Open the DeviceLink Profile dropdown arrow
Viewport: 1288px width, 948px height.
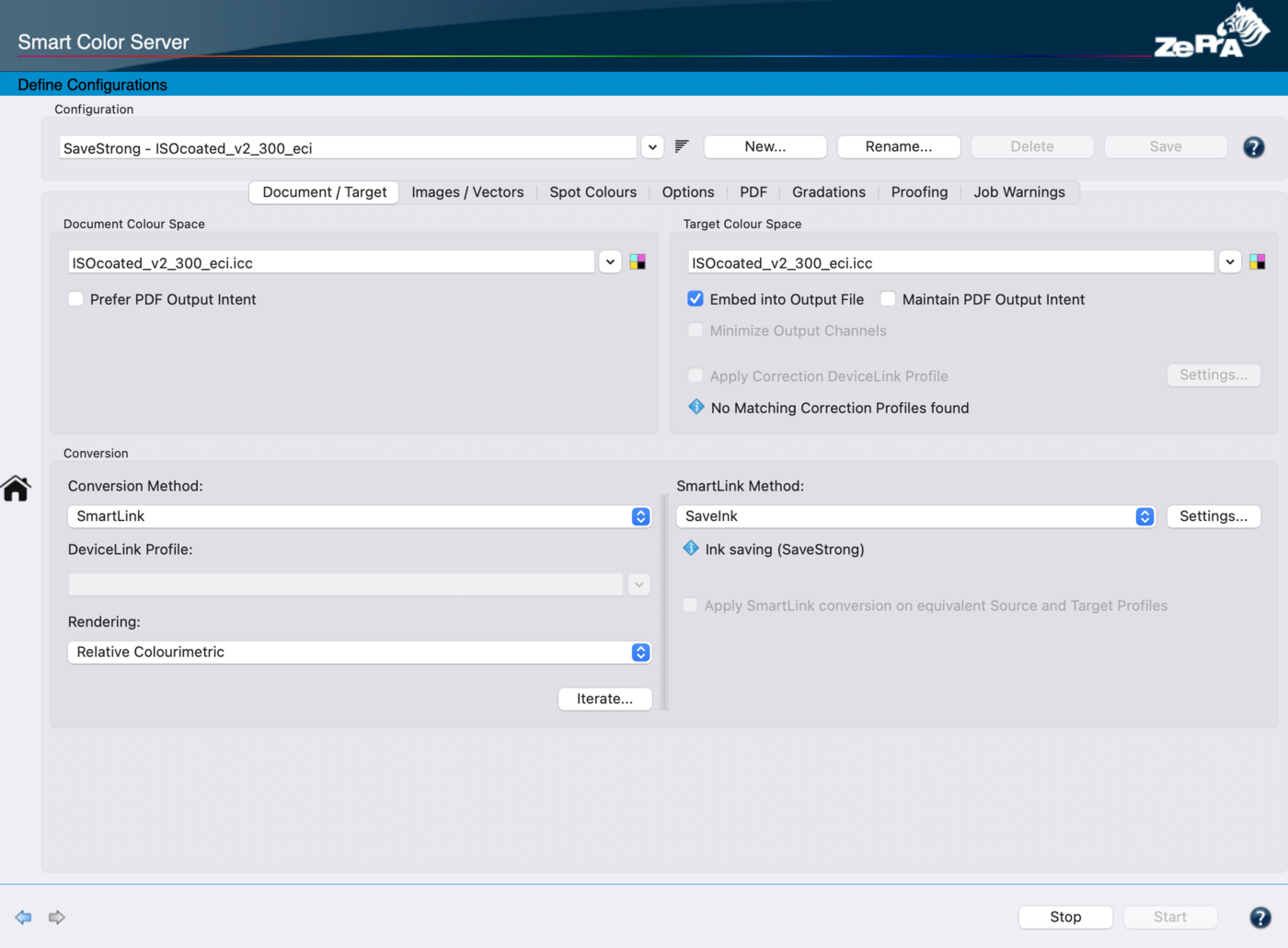click(x=639, y=584)
